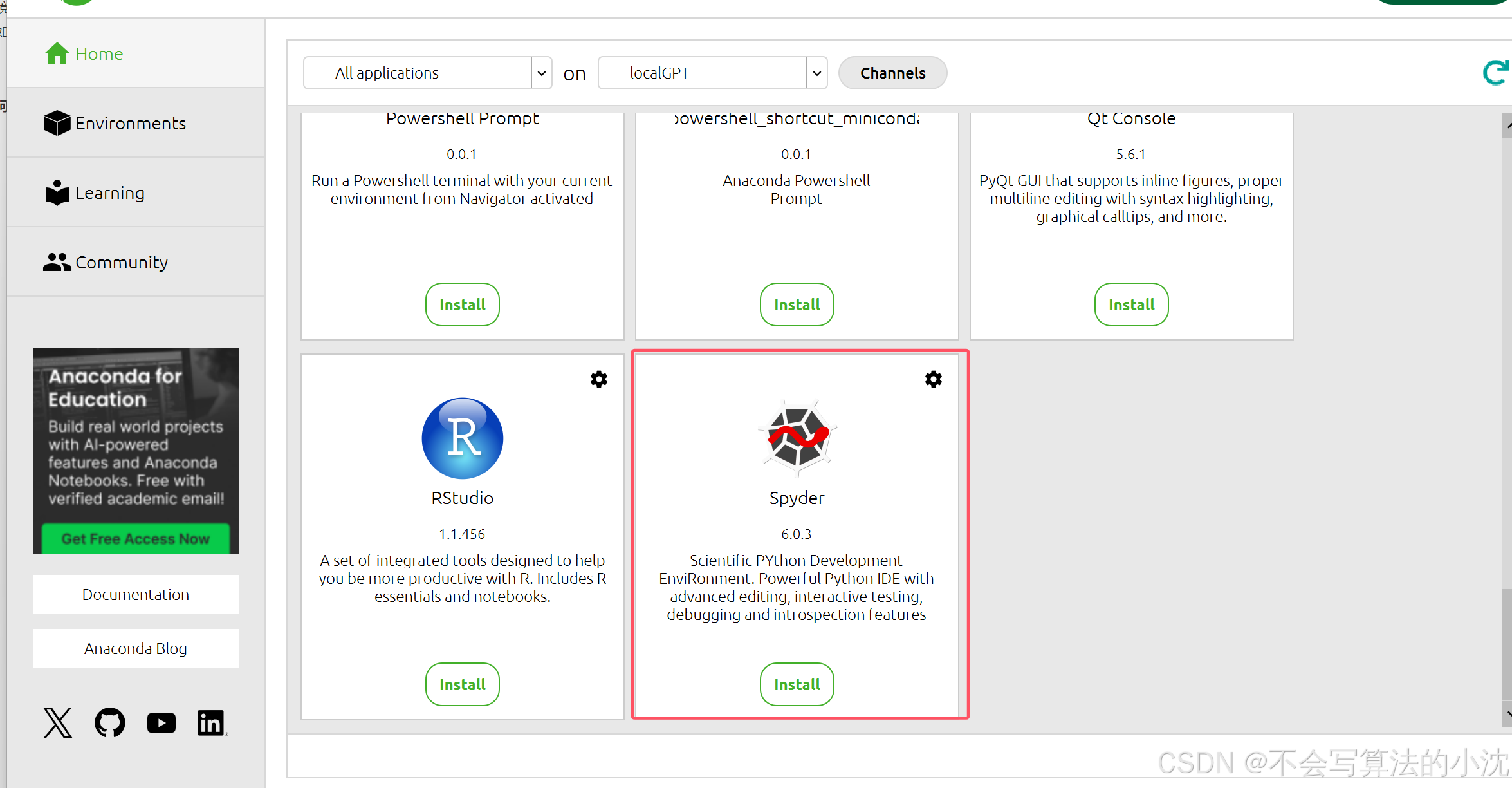The height and width of the screenshot is (788, 1512).
Task: Click the scroll-down arrow on scrollbar
Action: point(1507,714)
